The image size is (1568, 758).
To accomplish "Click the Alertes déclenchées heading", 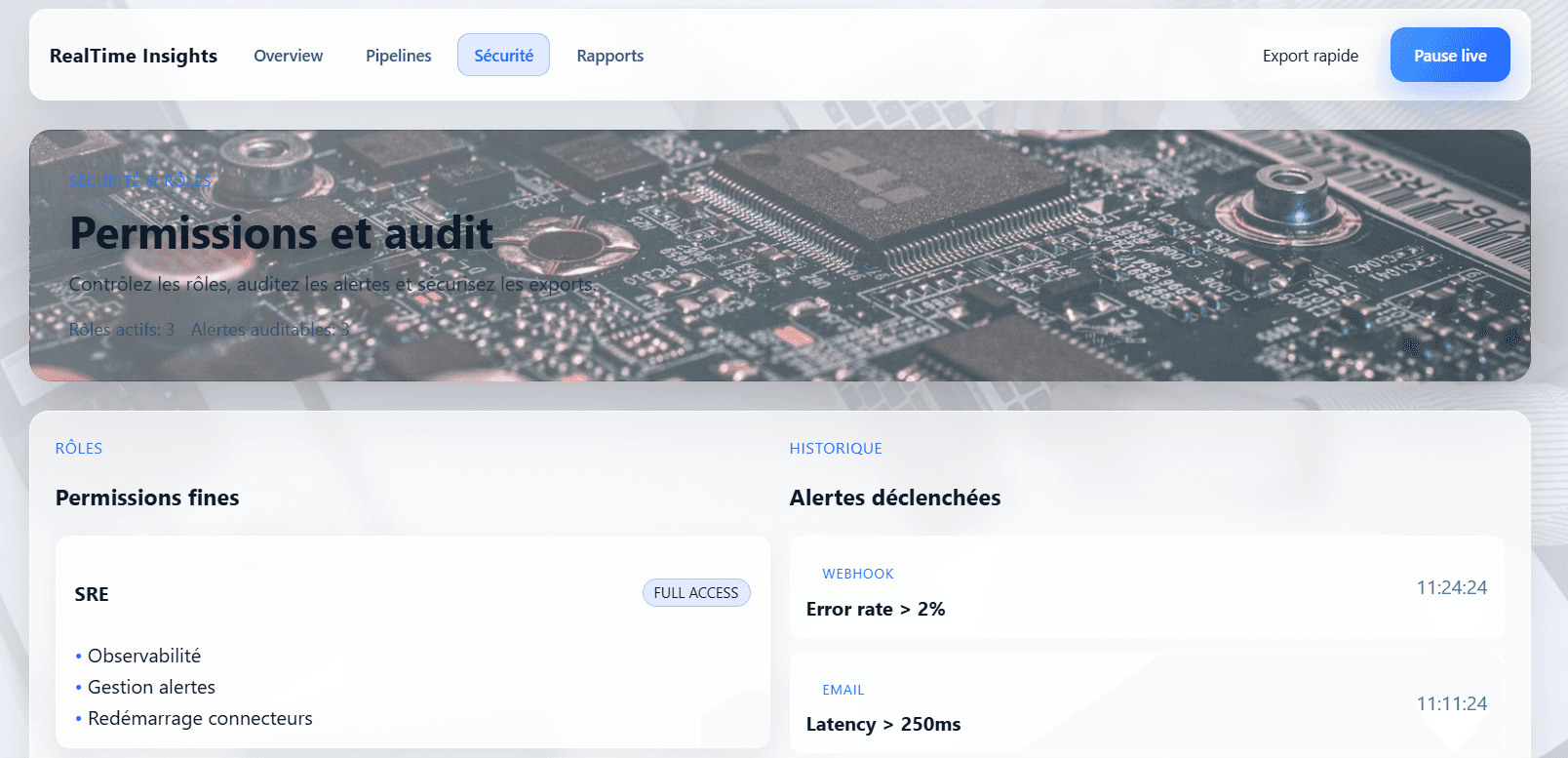I will pyautogui.click(x=895, y=498).
